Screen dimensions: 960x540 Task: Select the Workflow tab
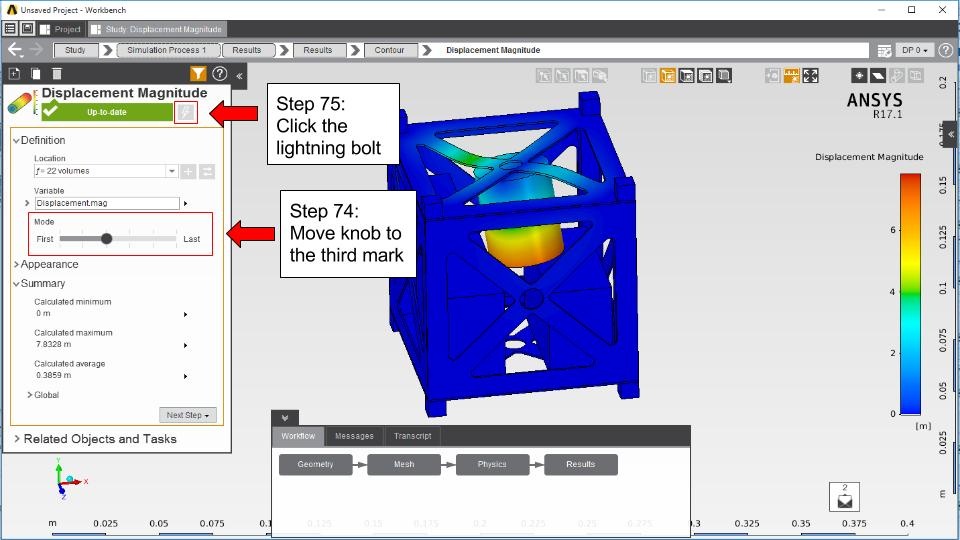298,436
